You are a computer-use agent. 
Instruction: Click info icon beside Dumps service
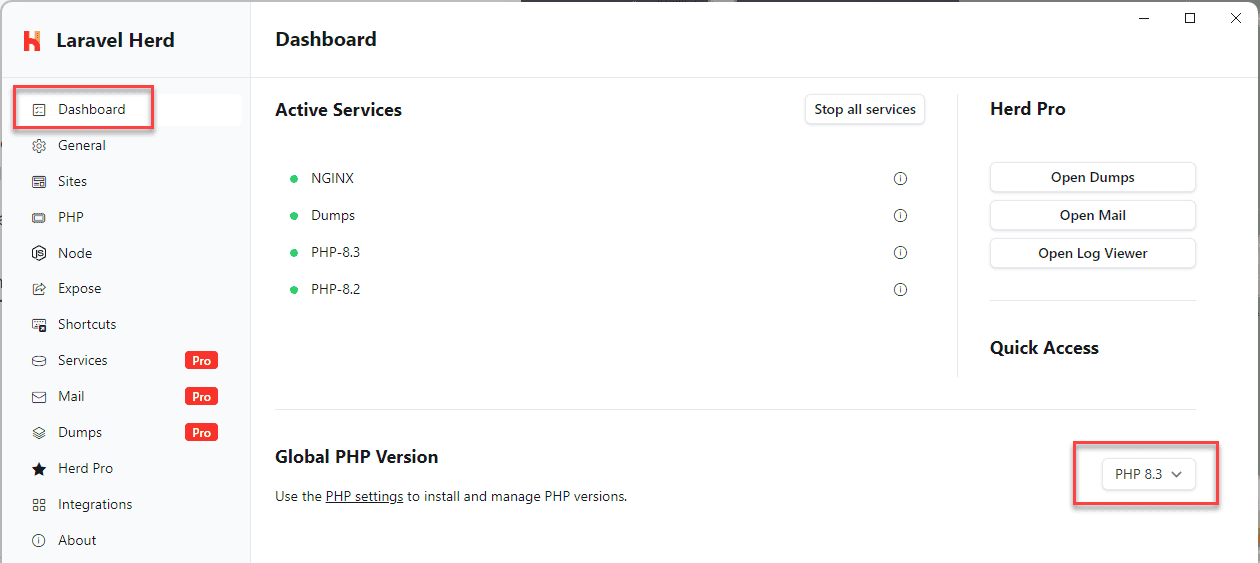(900, 216)
